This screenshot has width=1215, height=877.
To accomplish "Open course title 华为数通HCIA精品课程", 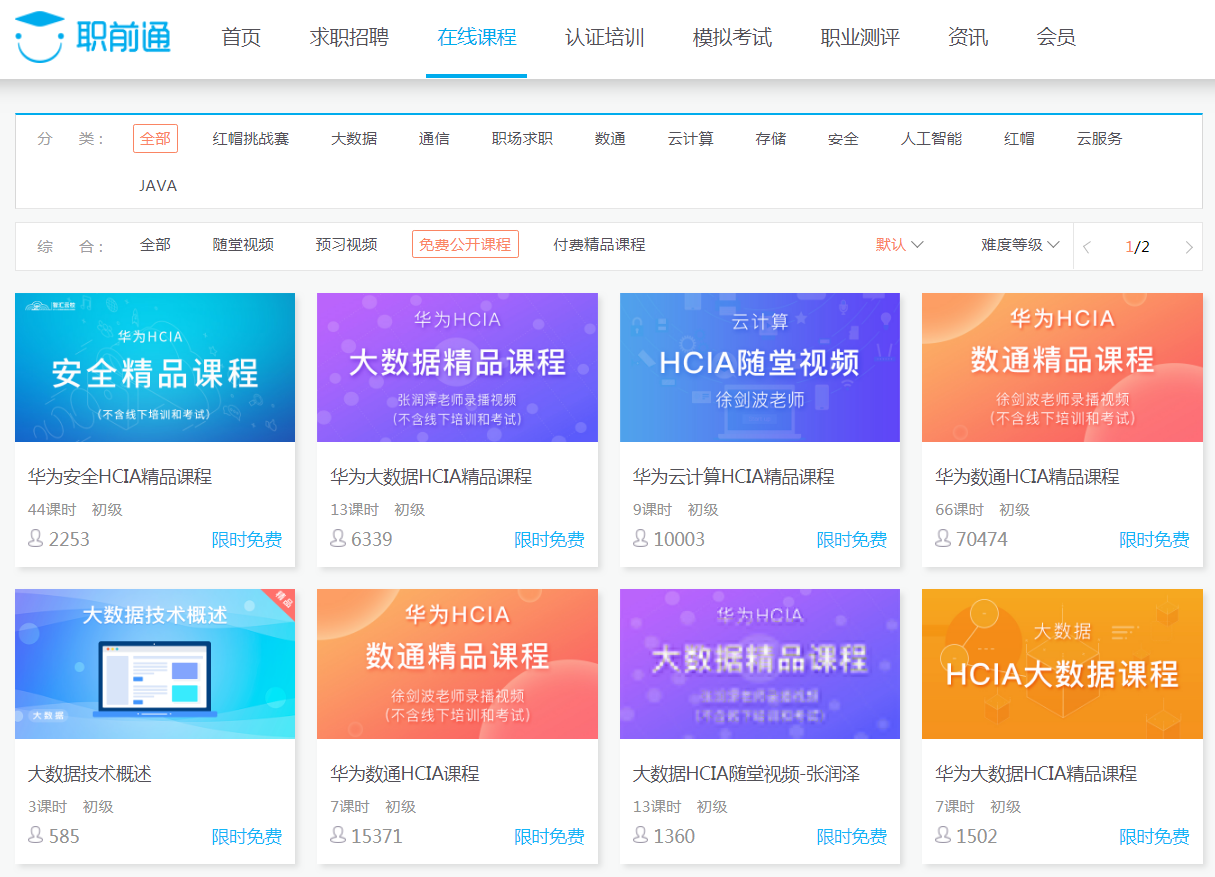I will [1027, 477].
